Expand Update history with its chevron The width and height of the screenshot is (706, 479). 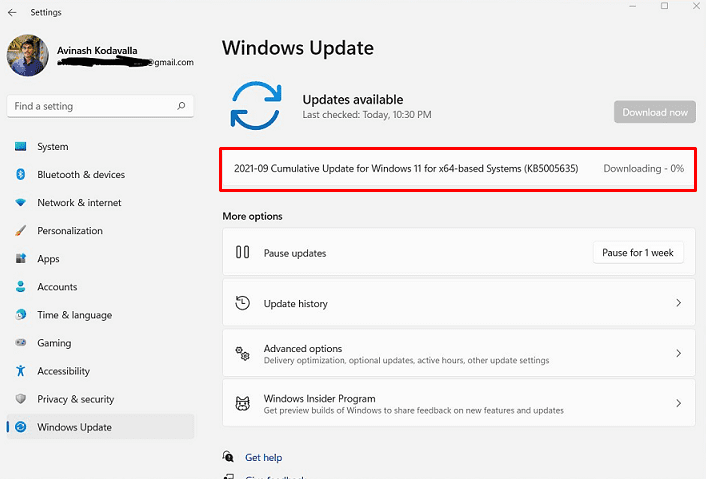pos(679,303)
